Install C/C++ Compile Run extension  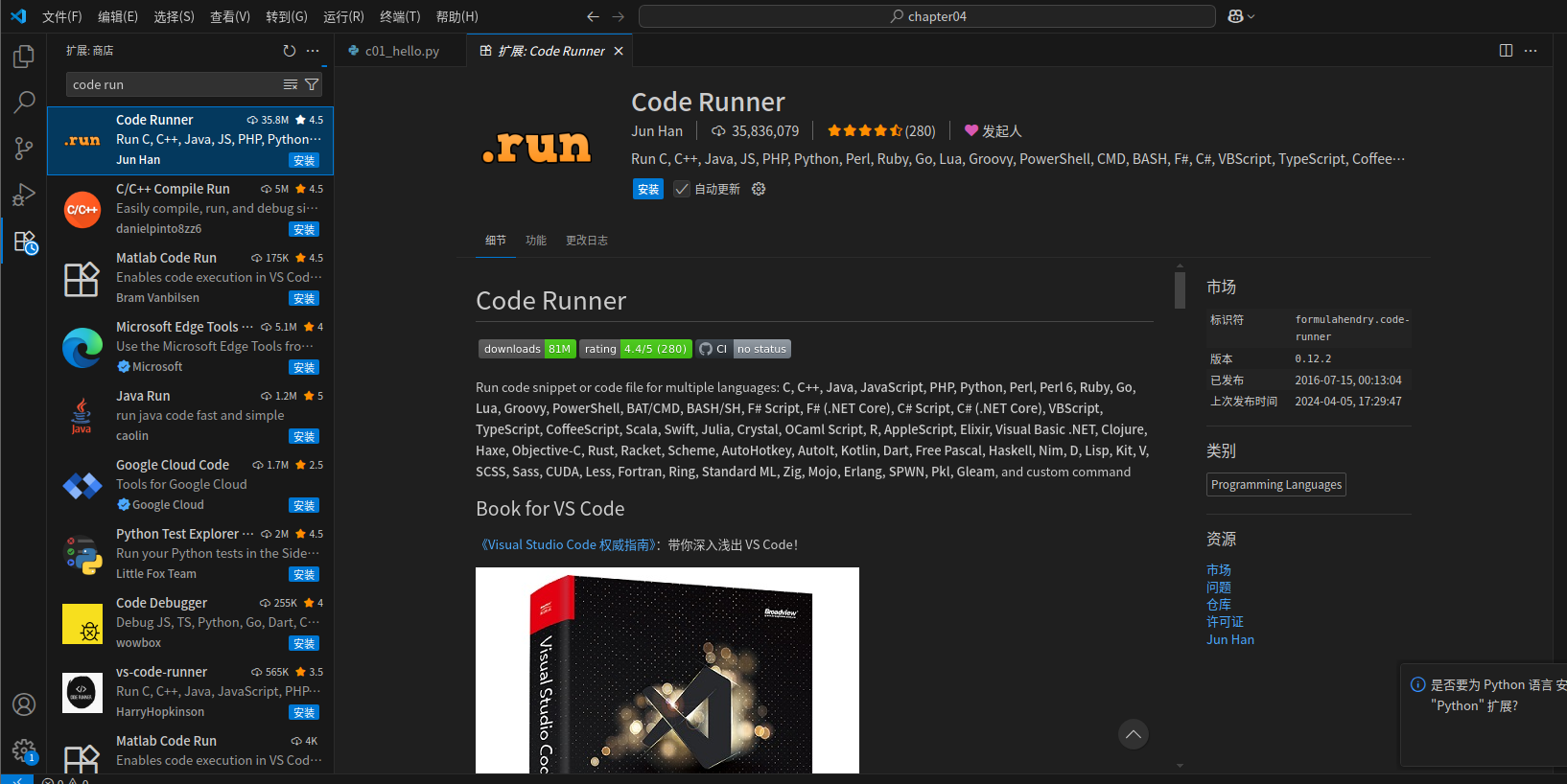304,229
